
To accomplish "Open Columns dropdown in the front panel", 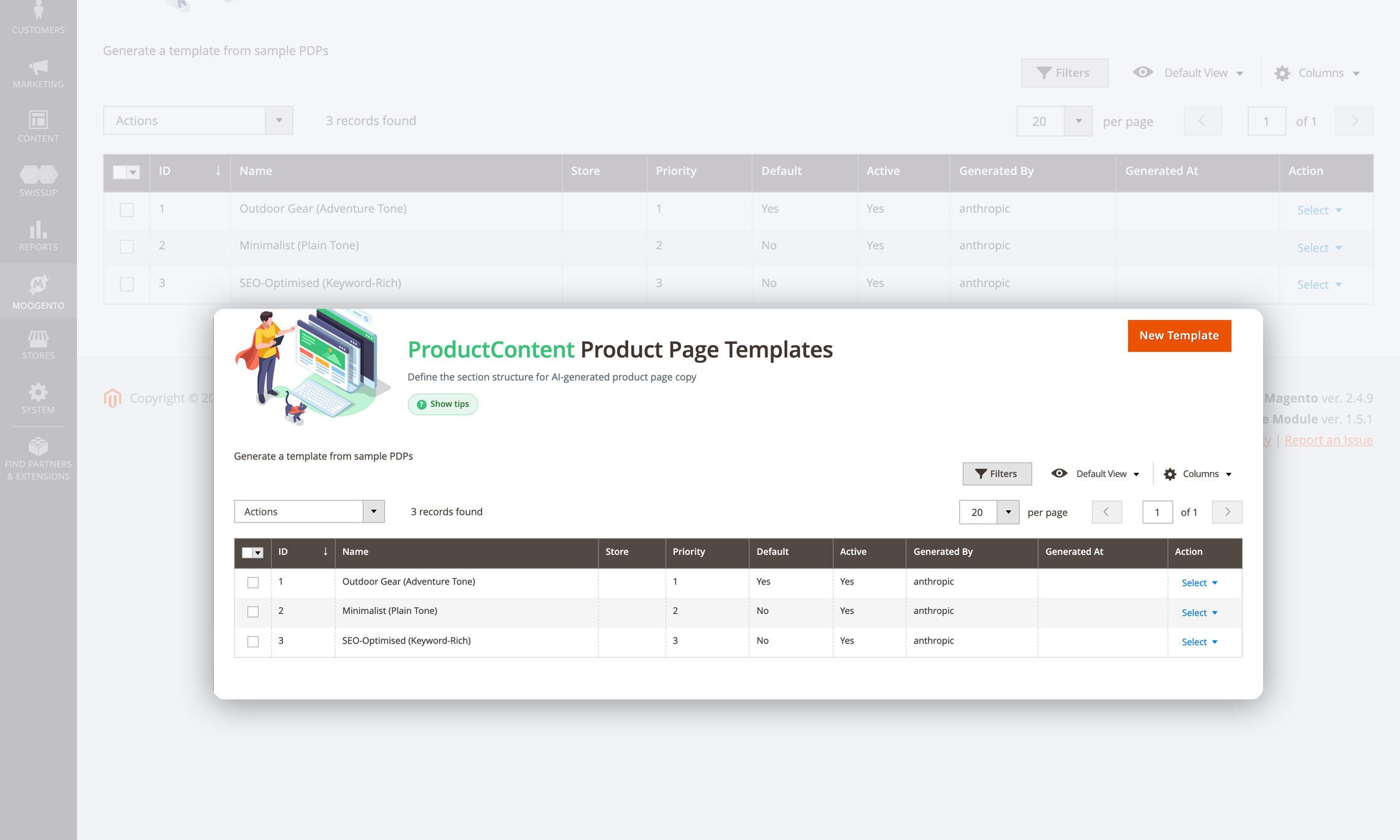I will 1198,474.
